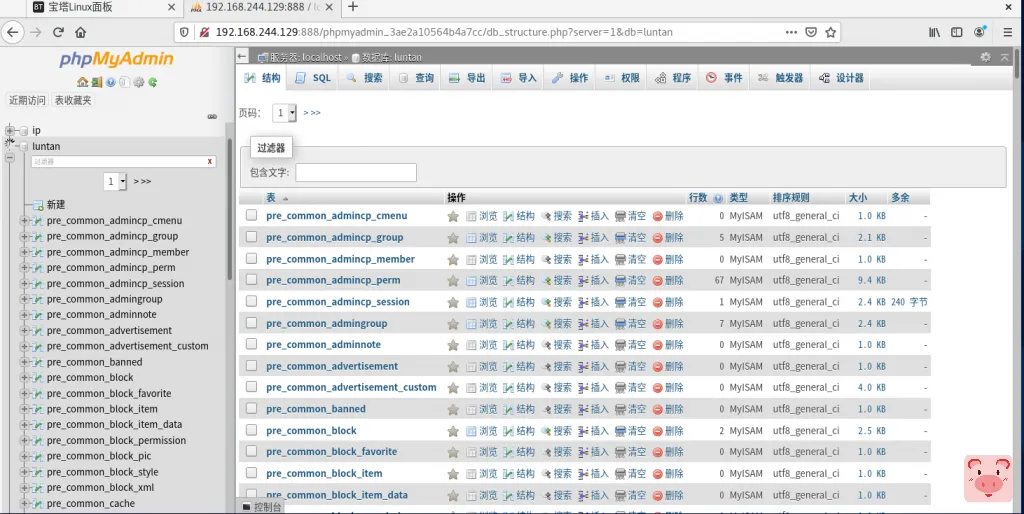Click the phpMyAdmin home icon
The image size is (1024, 514).
pyautogui.click(x=83, y=82)
